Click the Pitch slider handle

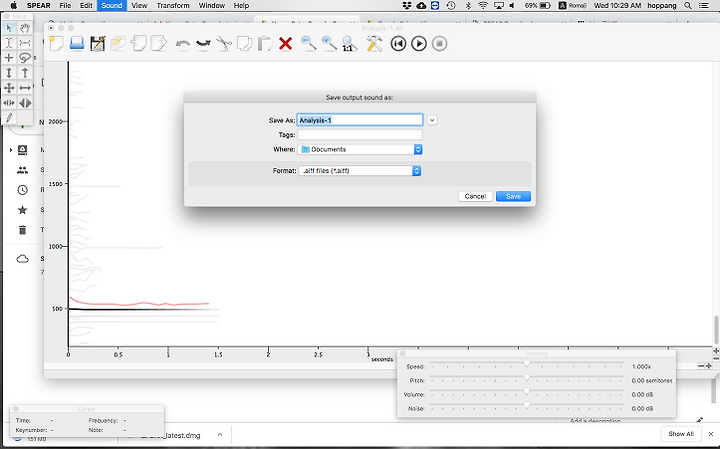[527, 377]
